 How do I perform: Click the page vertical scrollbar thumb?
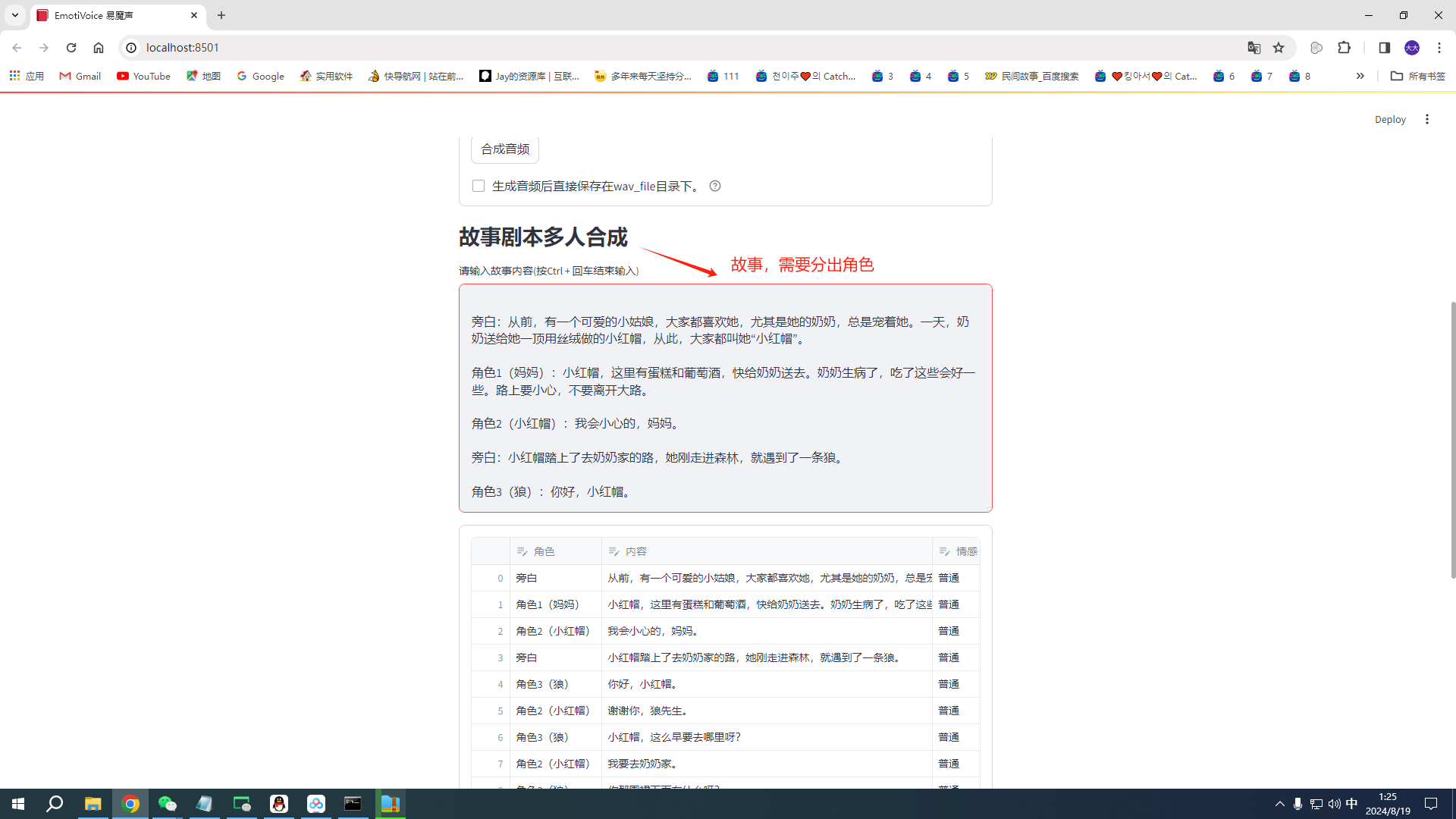pyautogui.click(x=1452, y=440)
